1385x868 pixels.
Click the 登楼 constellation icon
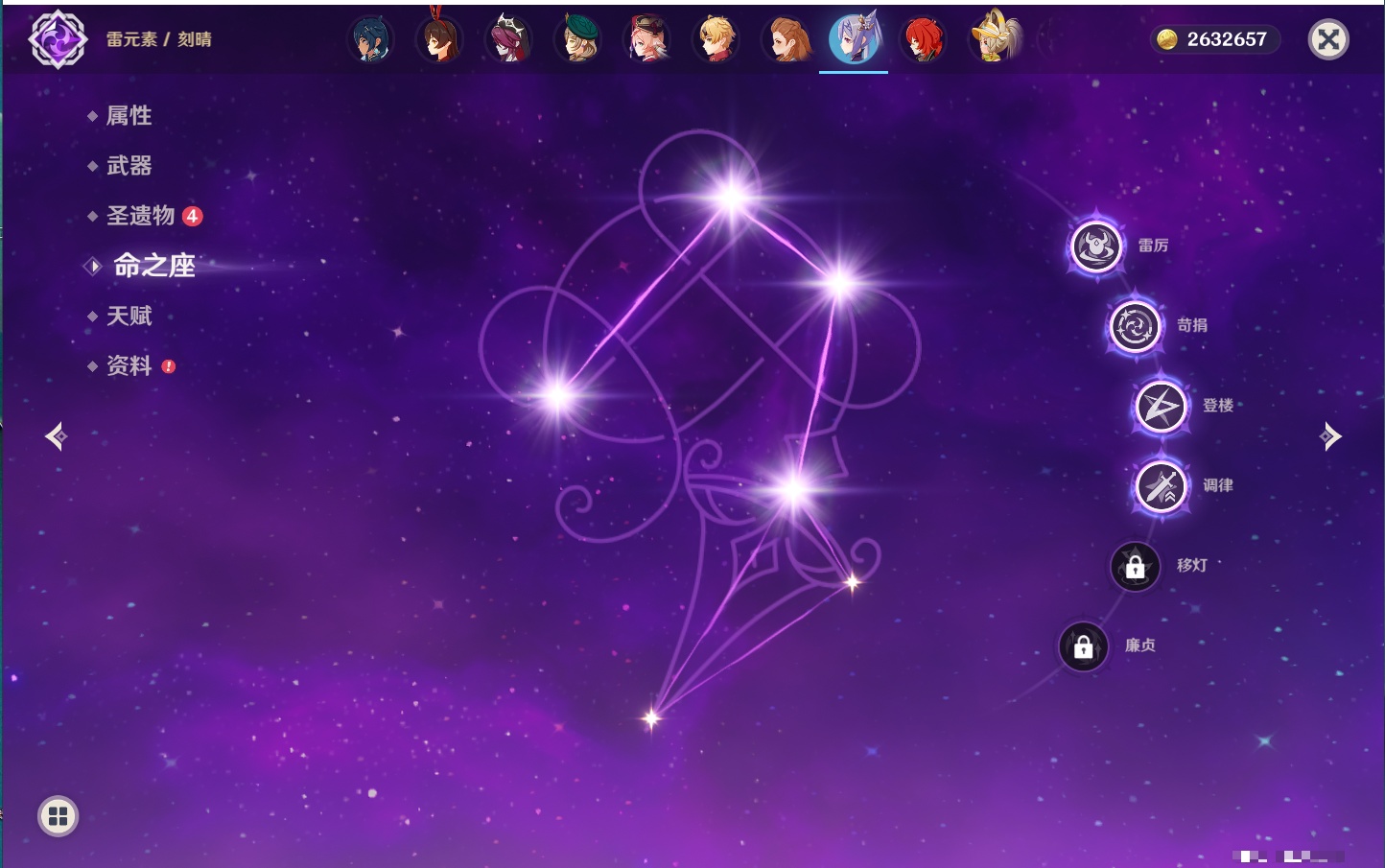1161,407
